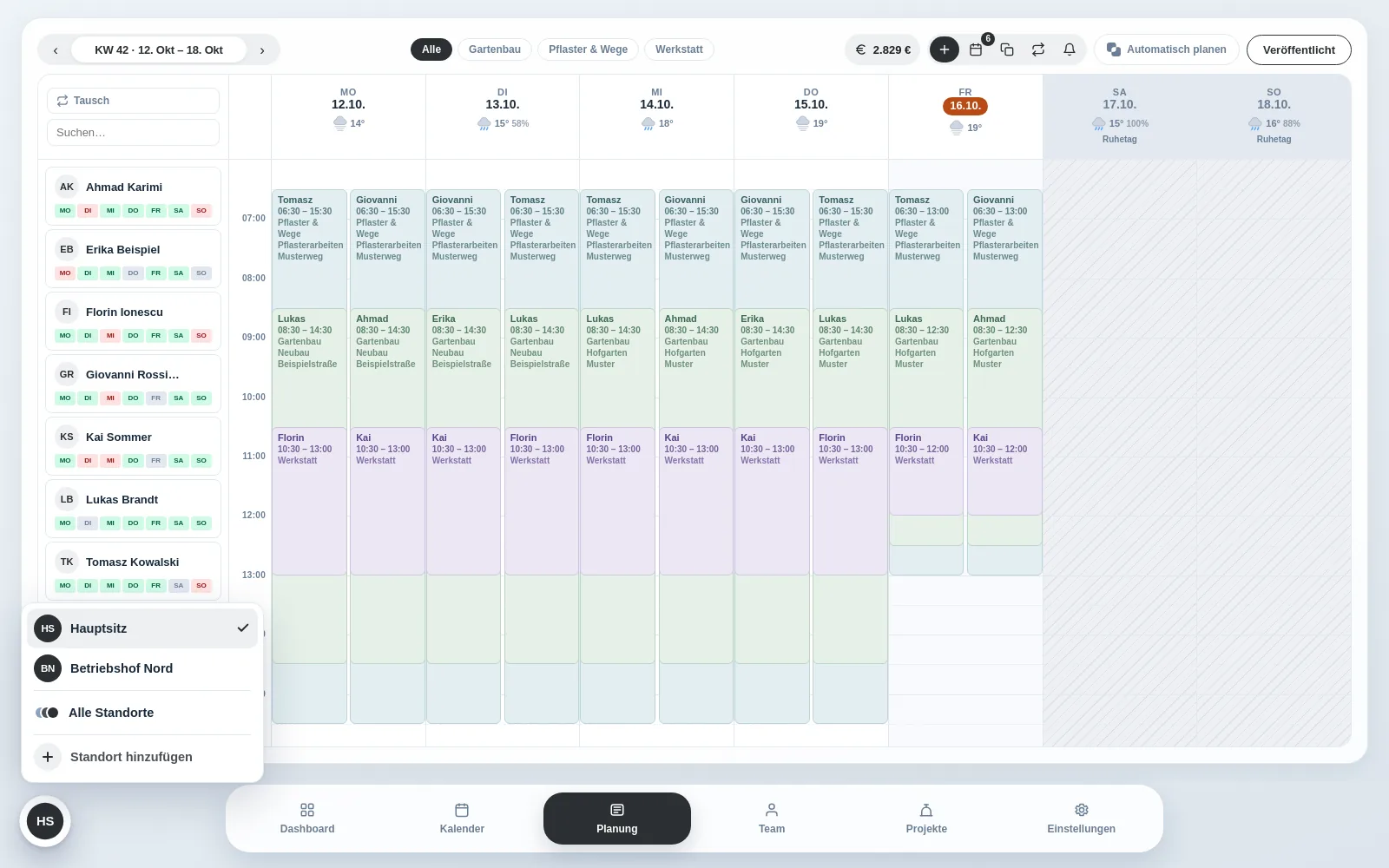
Task: Open calendar icon with badge 6
Action: click(976, 49)
